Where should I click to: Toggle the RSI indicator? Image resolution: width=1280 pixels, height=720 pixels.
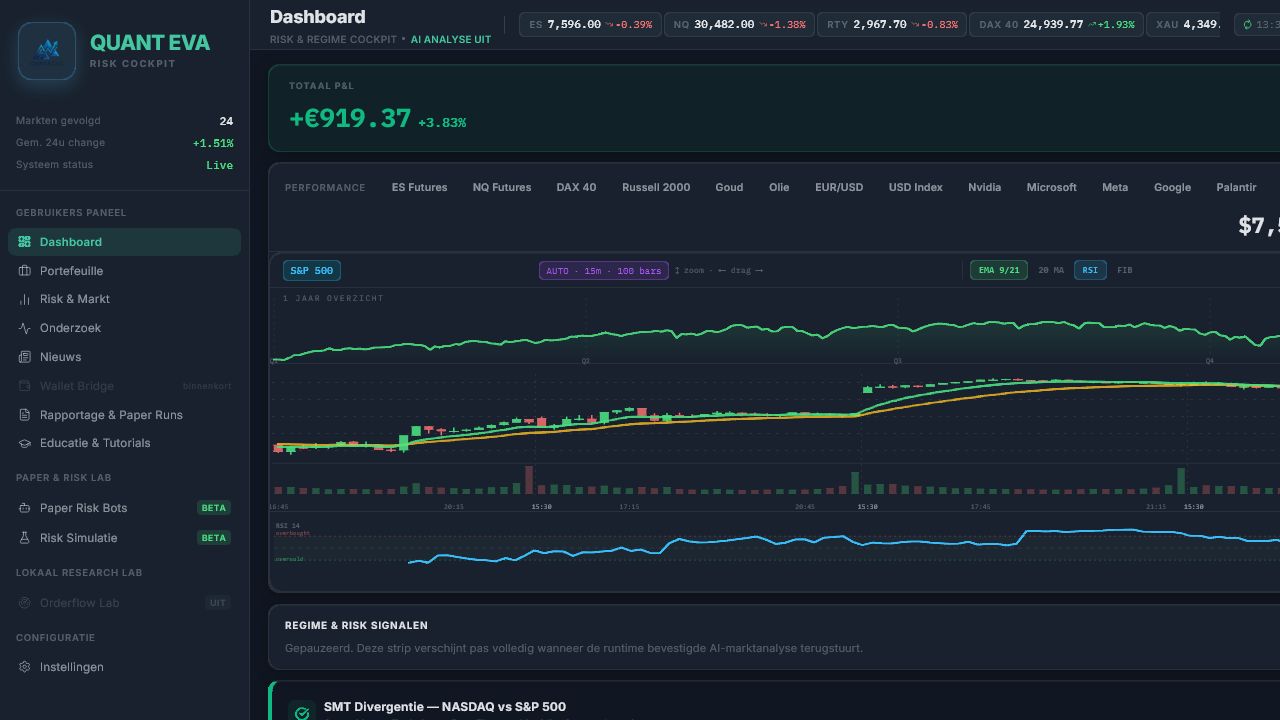click(1090, 270)
